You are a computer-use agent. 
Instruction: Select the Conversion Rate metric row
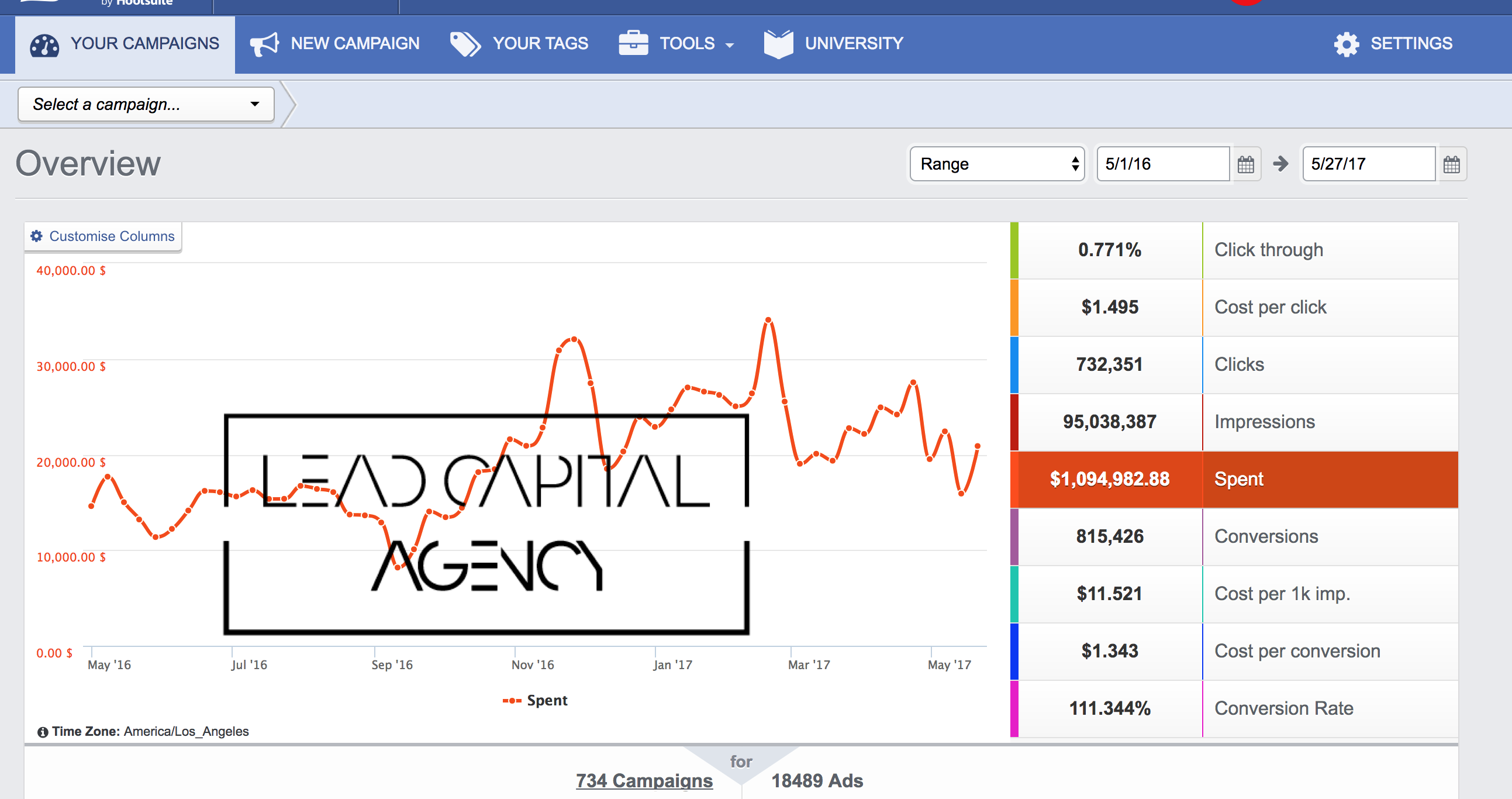(1234, 708)
